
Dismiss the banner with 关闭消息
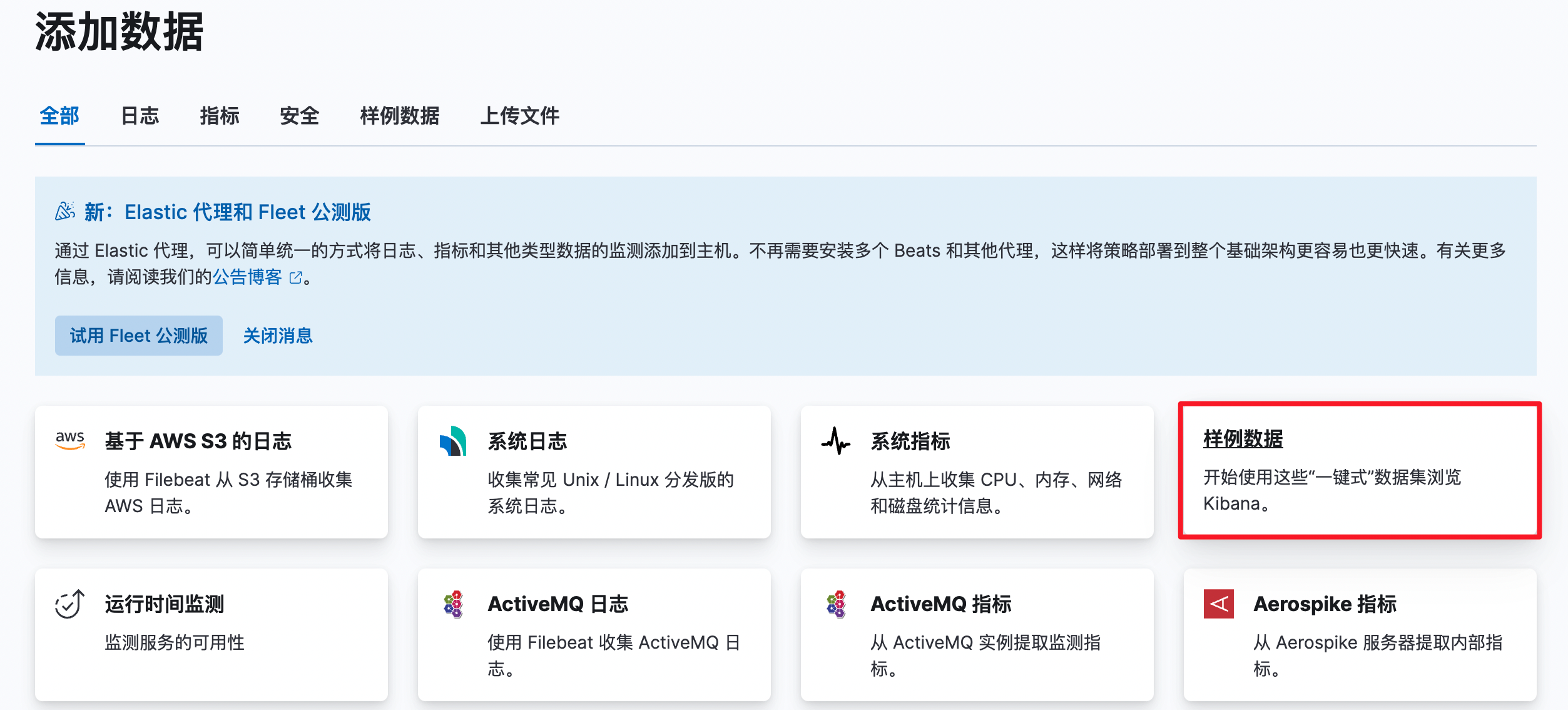278,336
